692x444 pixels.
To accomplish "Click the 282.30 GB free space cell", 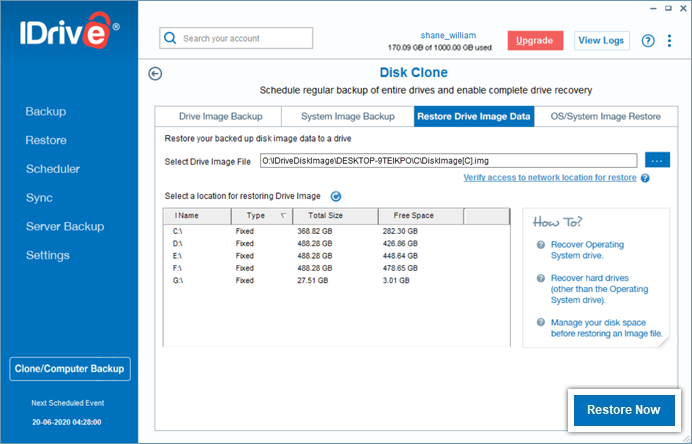I will (x=400, y=231).
